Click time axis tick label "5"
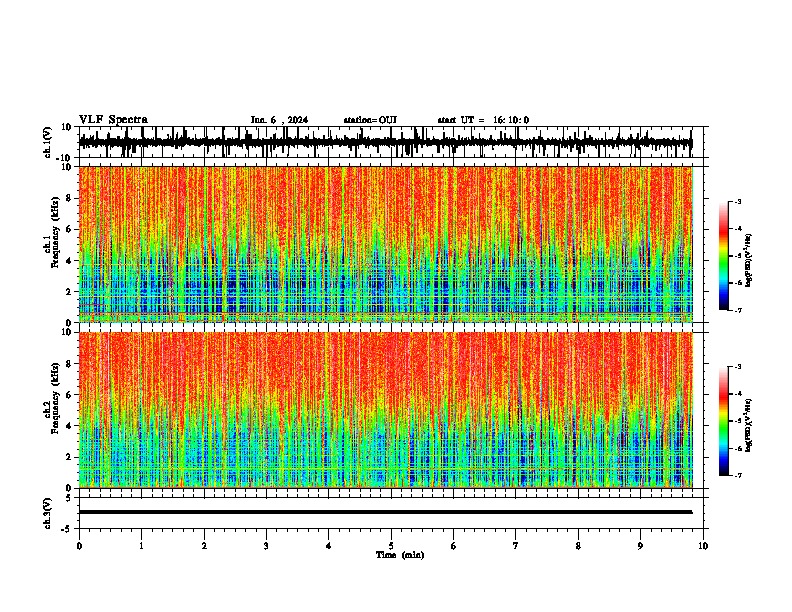This screenshot has height=612, width=792. point(391,546)
